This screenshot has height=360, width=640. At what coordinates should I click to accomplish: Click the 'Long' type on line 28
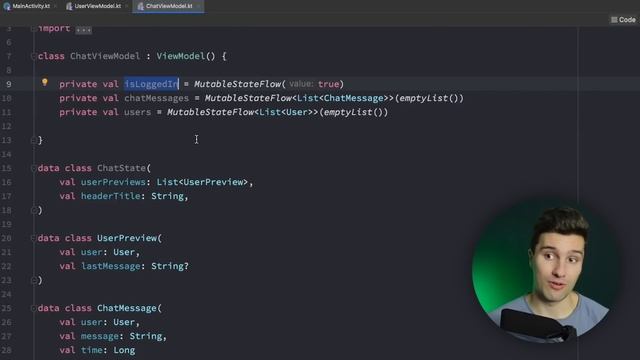pos(124,350)
